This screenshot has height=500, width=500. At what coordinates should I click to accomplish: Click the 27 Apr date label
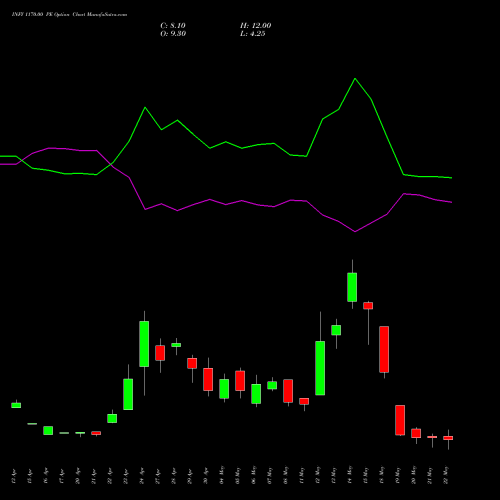coord(158,476)
